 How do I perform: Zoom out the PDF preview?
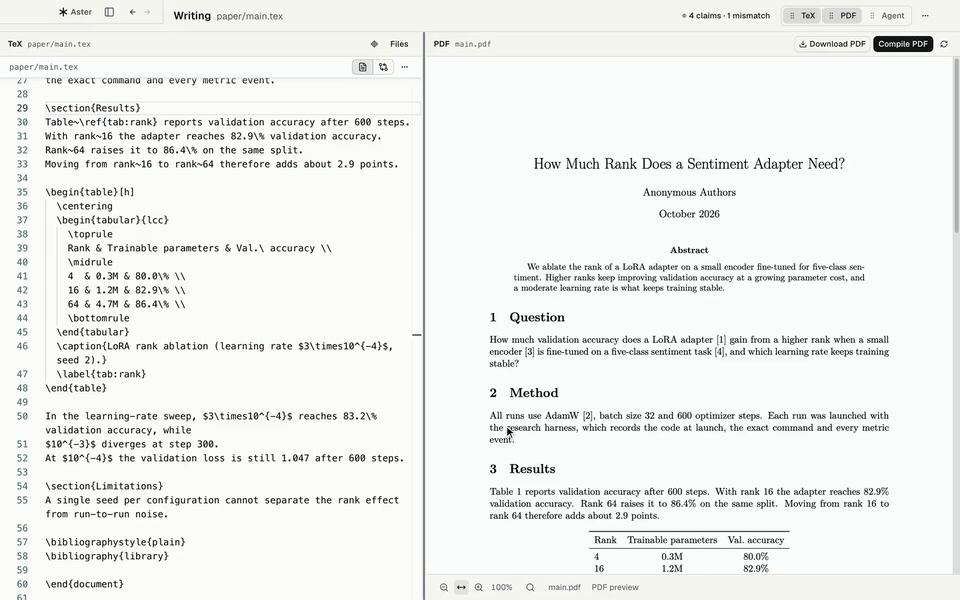444,587
